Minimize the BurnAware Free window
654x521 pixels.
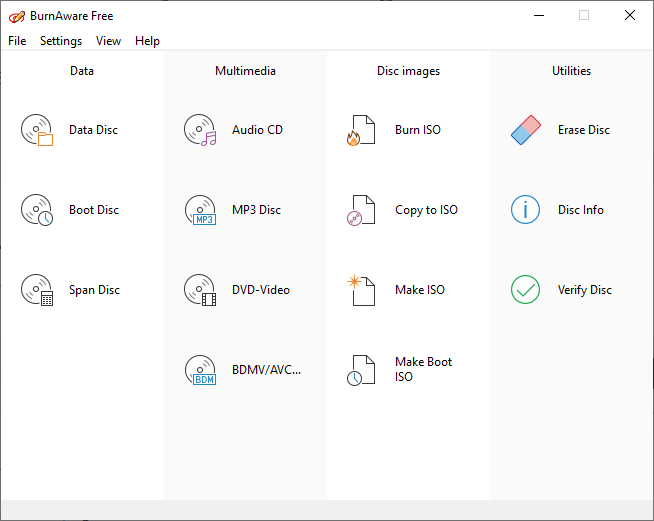(x=539, y=16)
